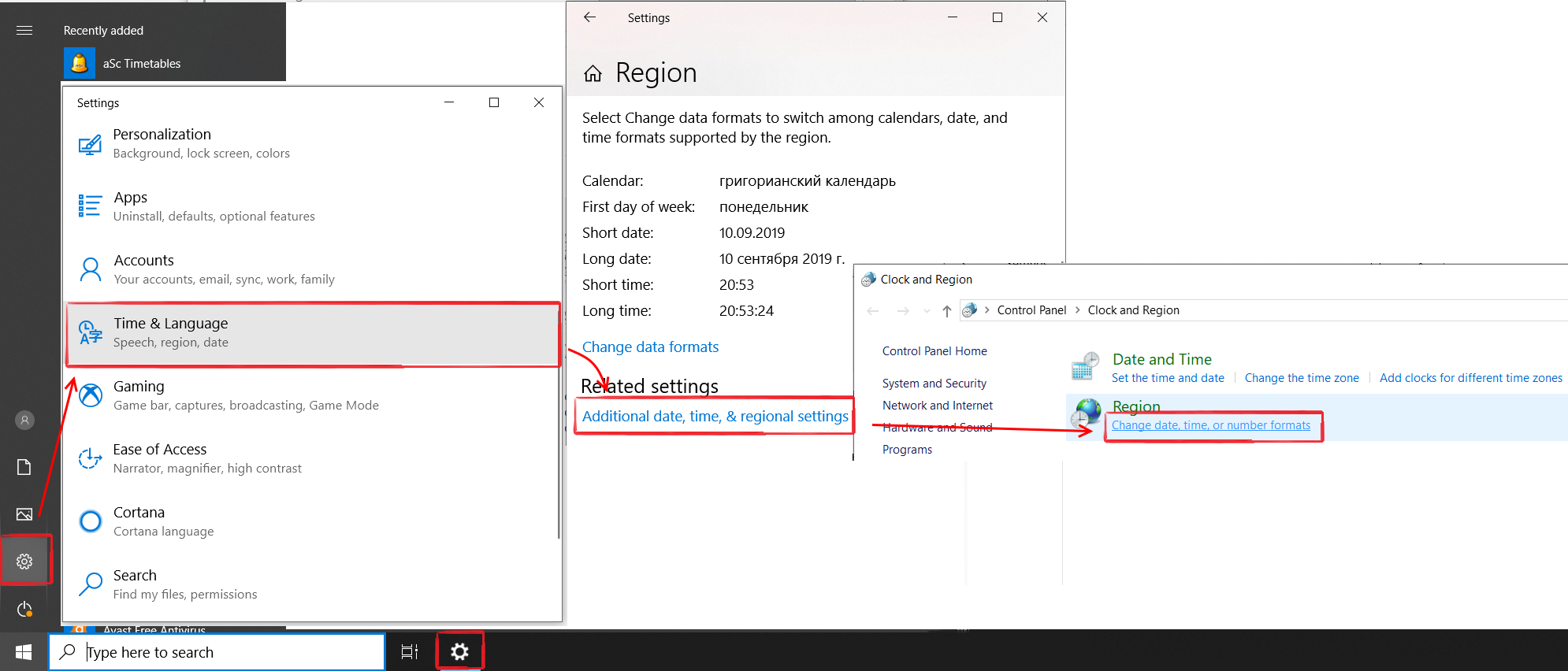Open Task View from the taskbar
The width and height of the screenshot is (1568, 671).
pos(410,652)
